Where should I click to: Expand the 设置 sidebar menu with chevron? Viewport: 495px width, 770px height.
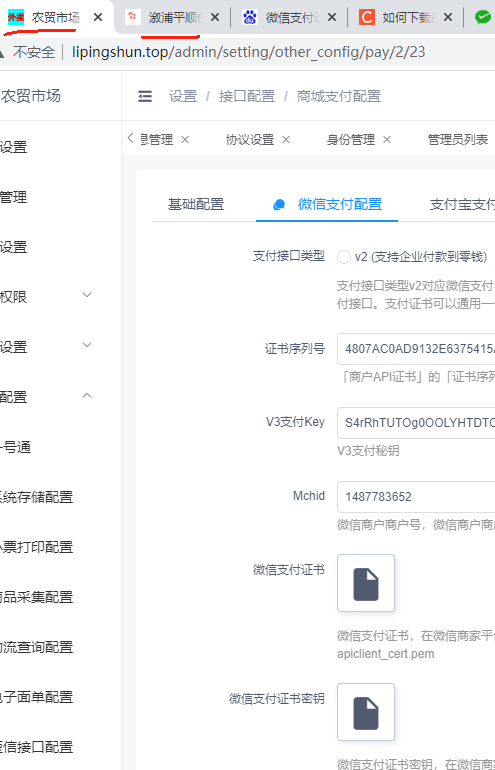[87, 345]
